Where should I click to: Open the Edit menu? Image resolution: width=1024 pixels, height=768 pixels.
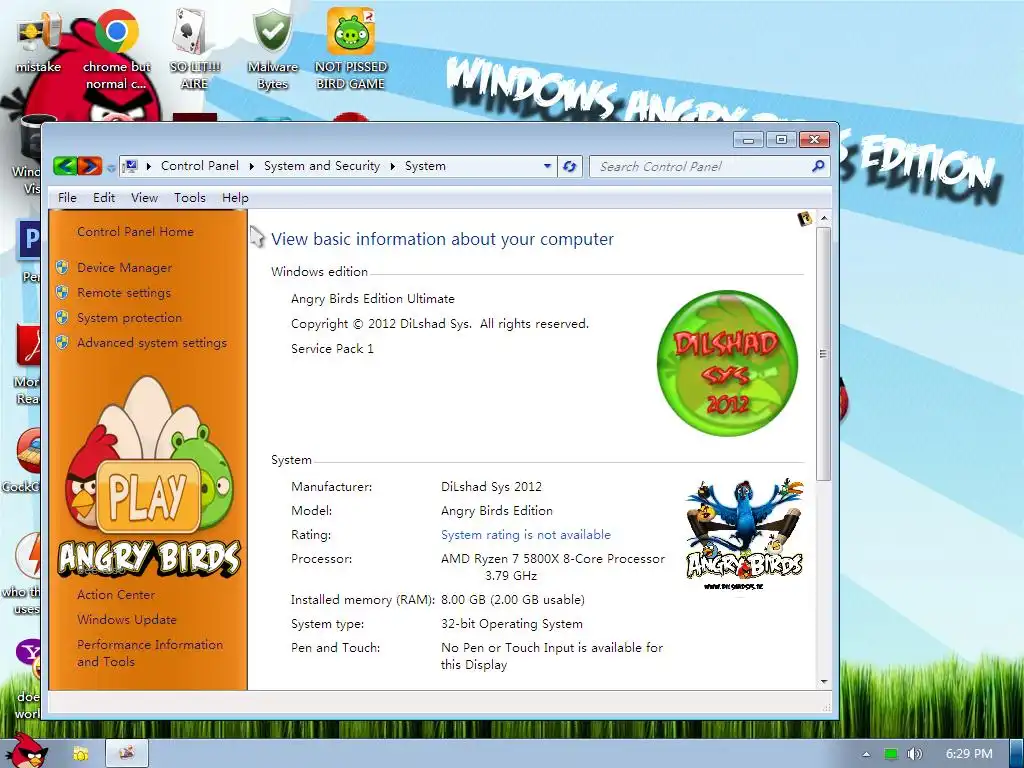tap(104, 198)
